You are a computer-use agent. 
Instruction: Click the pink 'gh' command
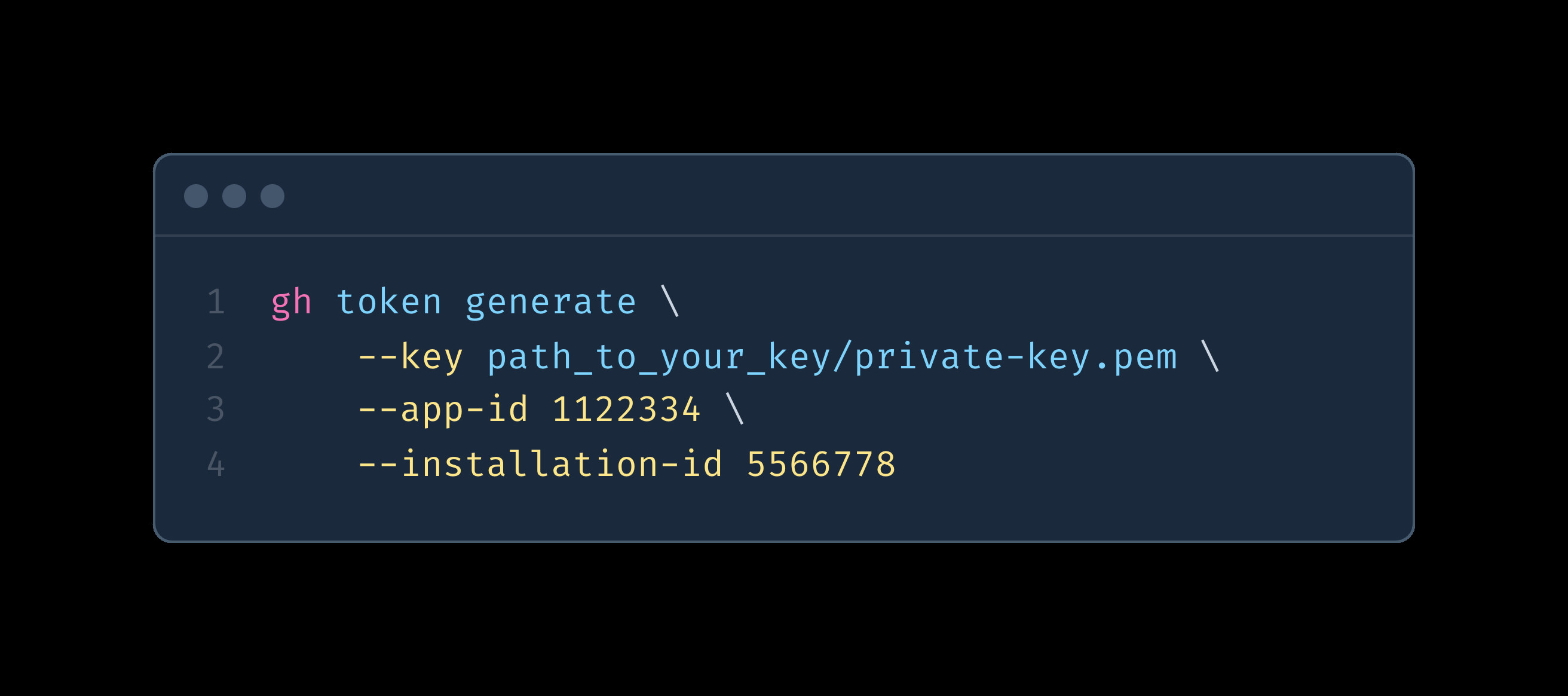[x=292, y=303]
